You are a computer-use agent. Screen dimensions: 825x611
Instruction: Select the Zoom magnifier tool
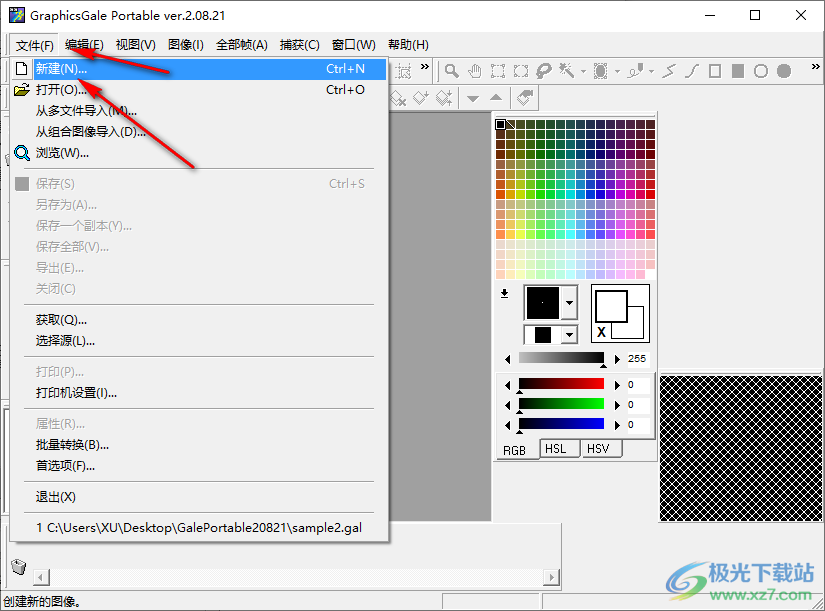[451, 71]
